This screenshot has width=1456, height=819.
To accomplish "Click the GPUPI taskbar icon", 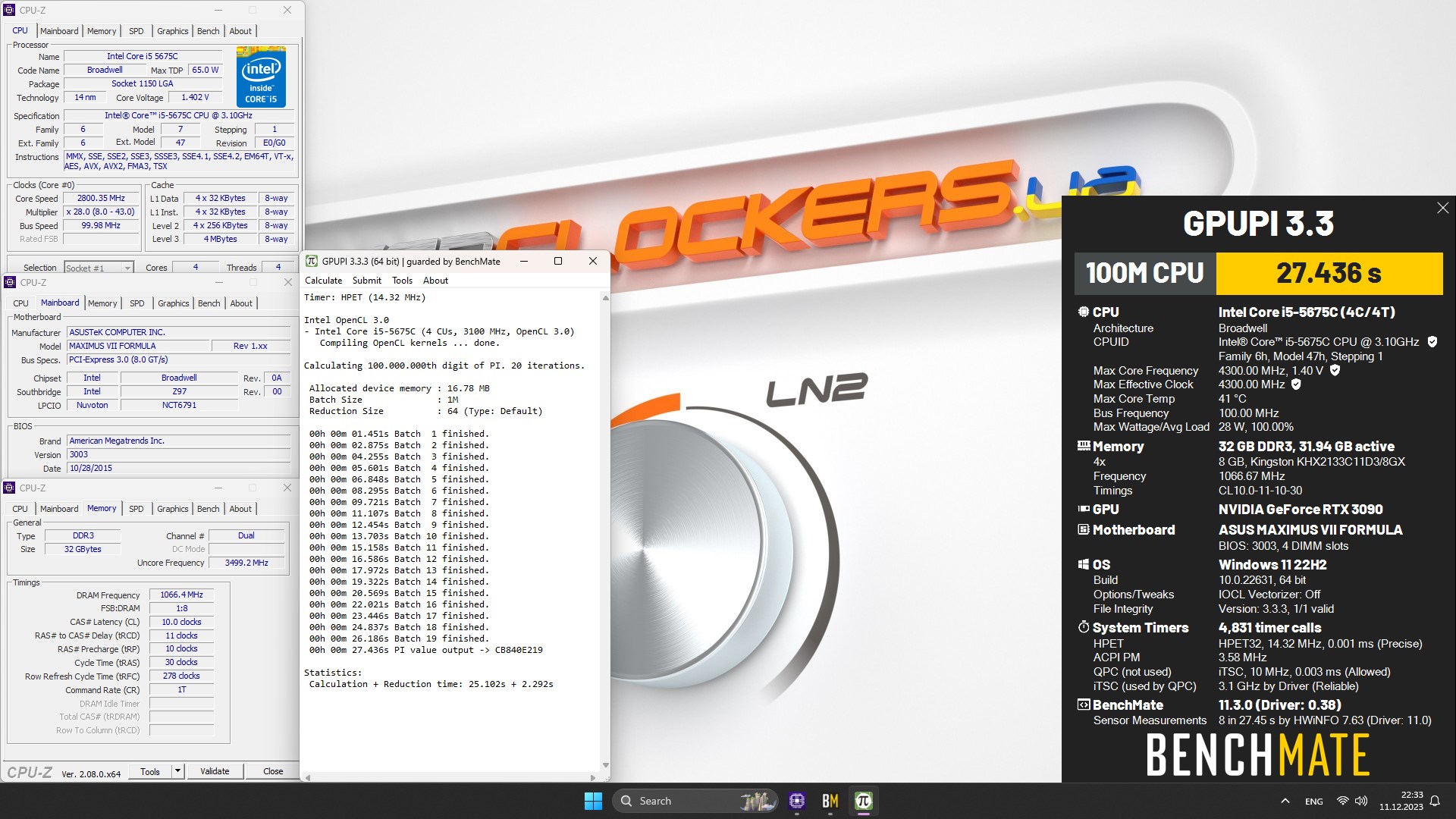I will [x=863, y=801].
